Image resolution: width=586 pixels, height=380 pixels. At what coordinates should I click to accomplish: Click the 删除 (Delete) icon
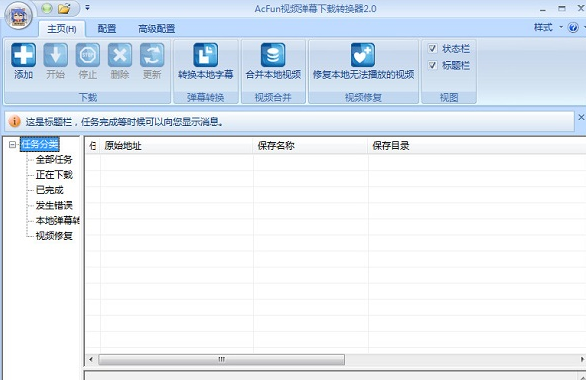120,55
